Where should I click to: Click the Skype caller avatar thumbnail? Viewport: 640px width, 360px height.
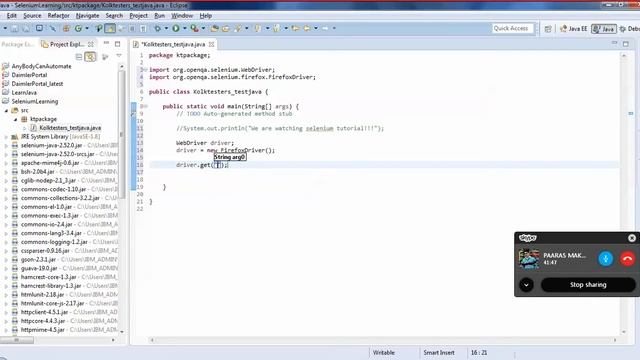pos(529,259)
